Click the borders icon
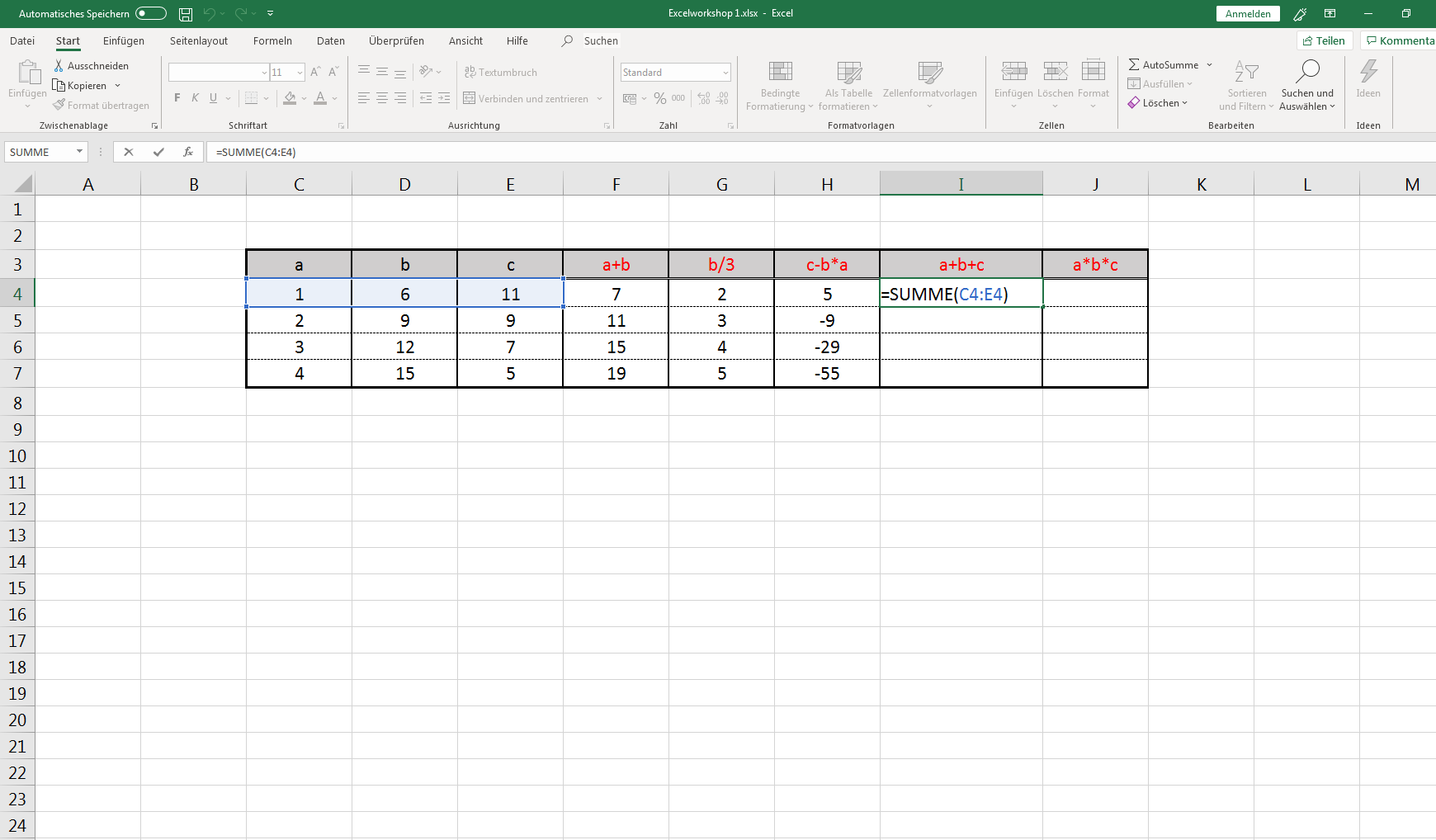This screenshot has height=840, width=1436. coord(252,98)
